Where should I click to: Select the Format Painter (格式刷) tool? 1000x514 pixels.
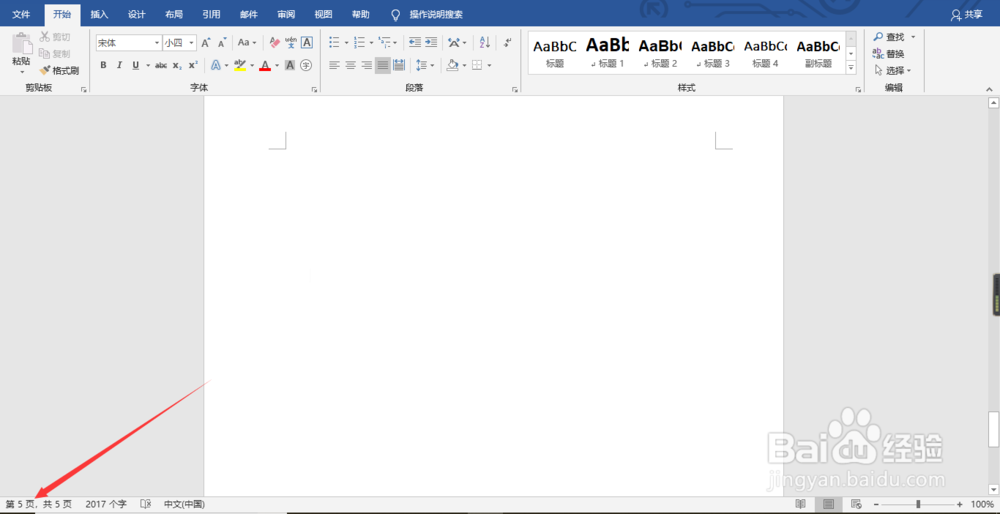point(59,70)
